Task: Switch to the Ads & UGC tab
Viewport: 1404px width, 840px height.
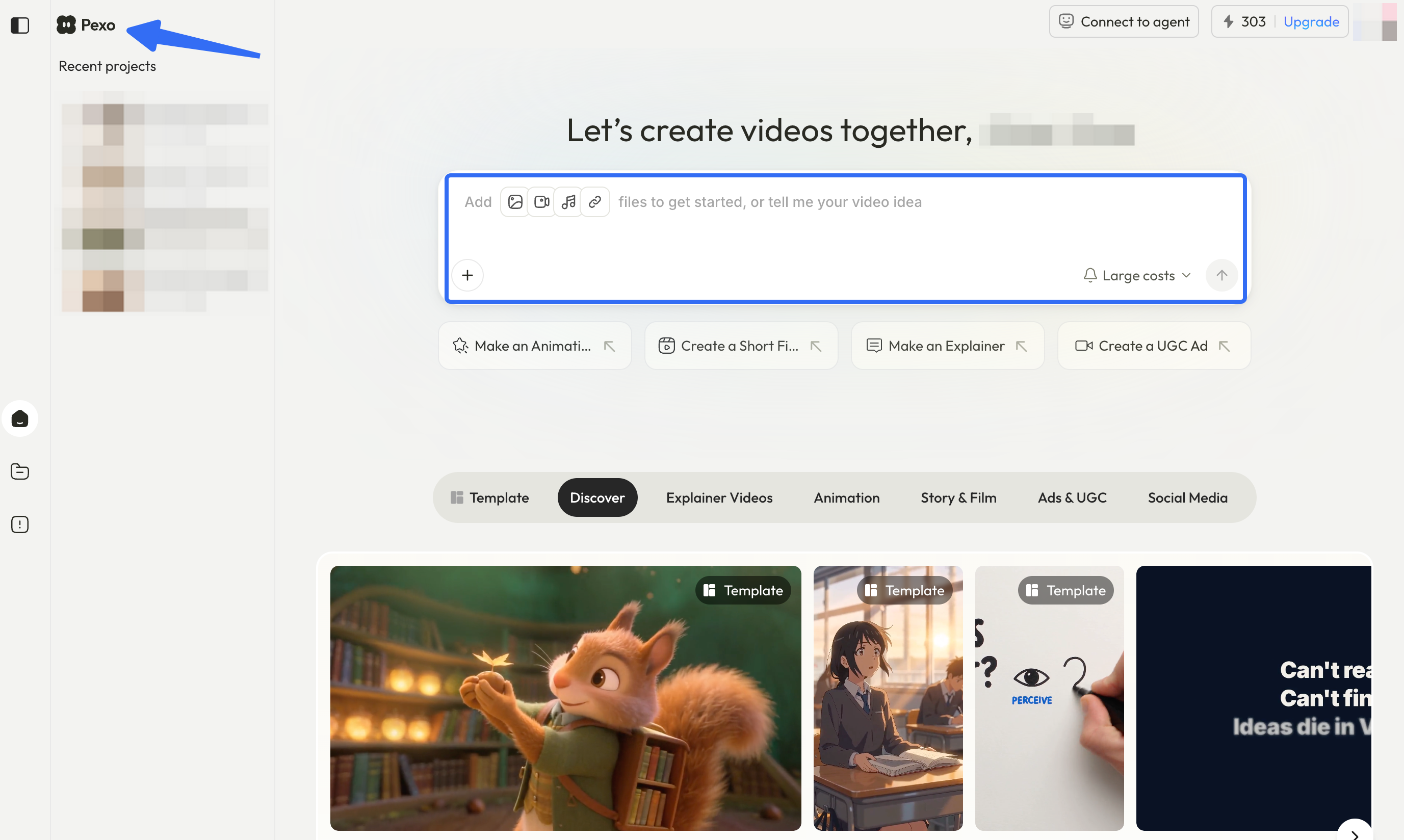Action: [x=1072, y=497]
